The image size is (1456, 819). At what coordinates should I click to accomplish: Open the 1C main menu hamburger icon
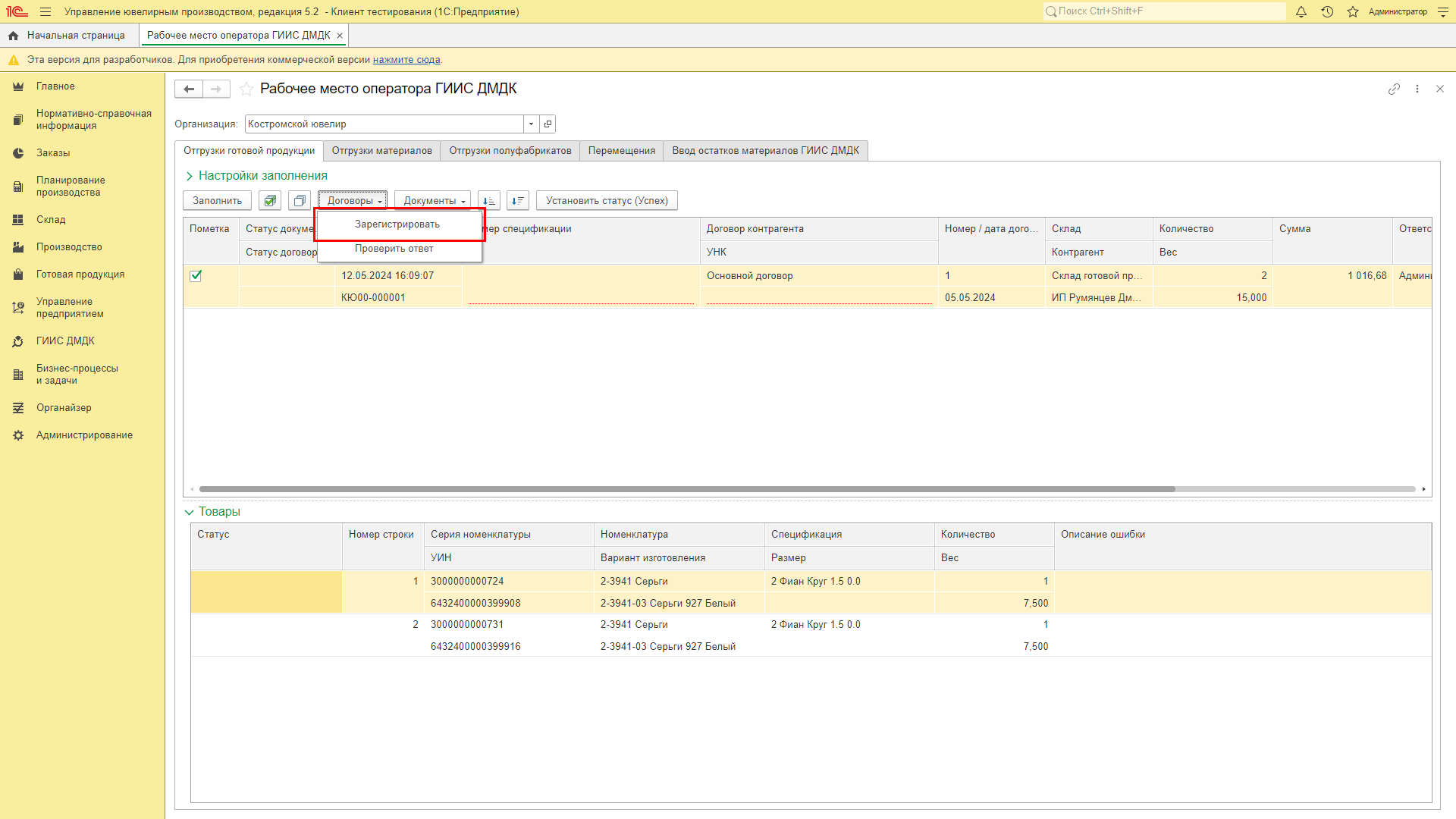[x=45, y=12]
